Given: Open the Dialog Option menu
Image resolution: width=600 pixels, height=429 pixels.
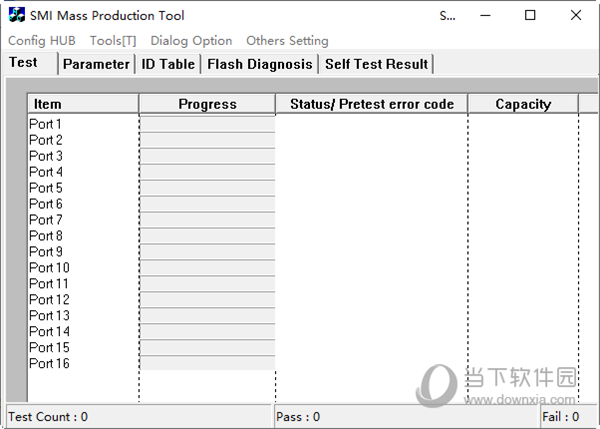Looking at the screenshot, I should point(191,41).
